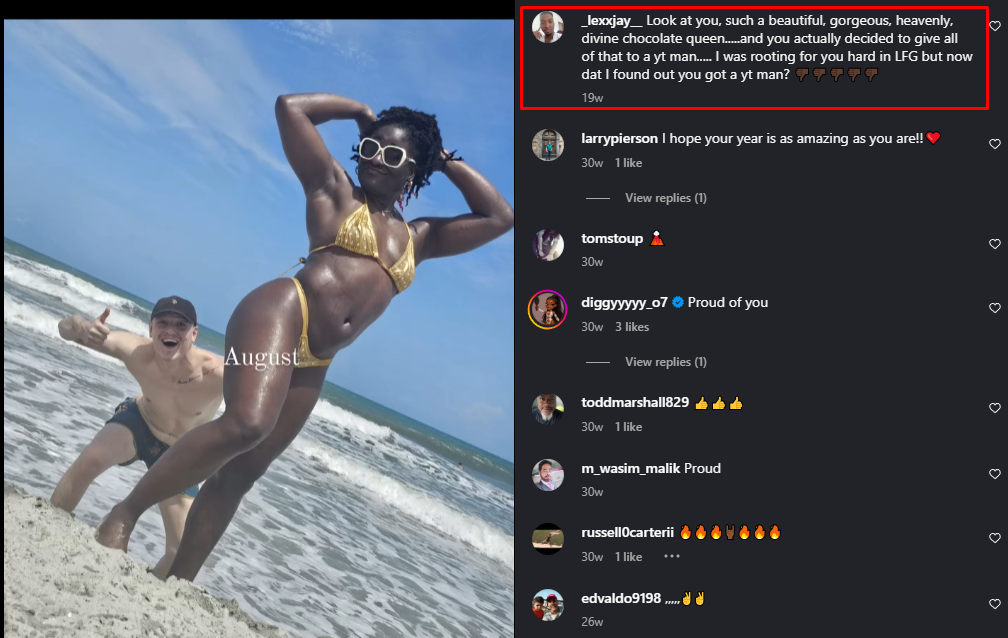
Task: Open tomstoup's avatar
Action: tap(548, 245)
